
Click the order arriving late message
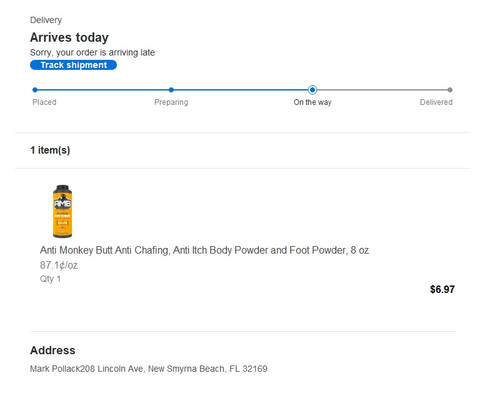point(92,53)
